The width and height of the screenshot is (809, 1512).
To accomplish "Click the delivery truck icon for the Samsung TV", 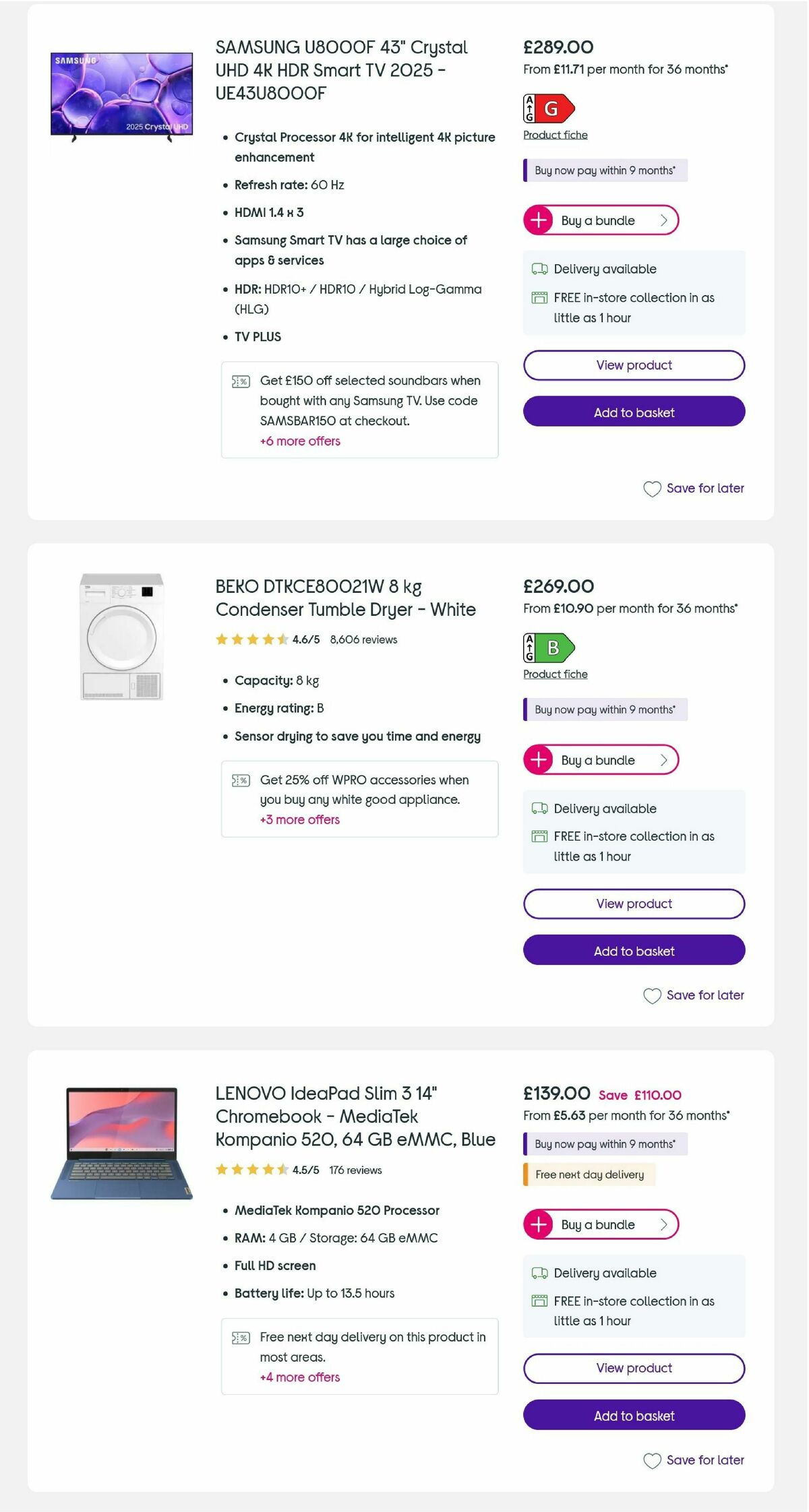I will point(539,269).
